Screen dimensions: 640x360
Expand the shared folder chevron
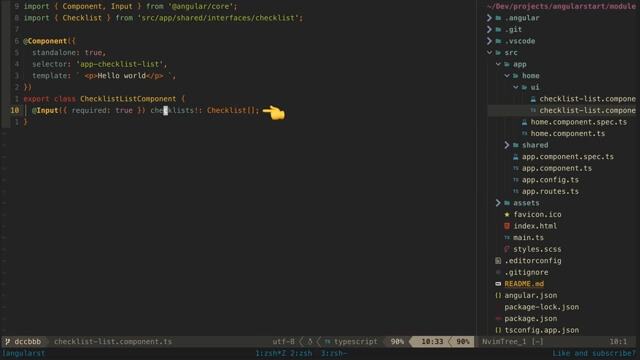507,145
